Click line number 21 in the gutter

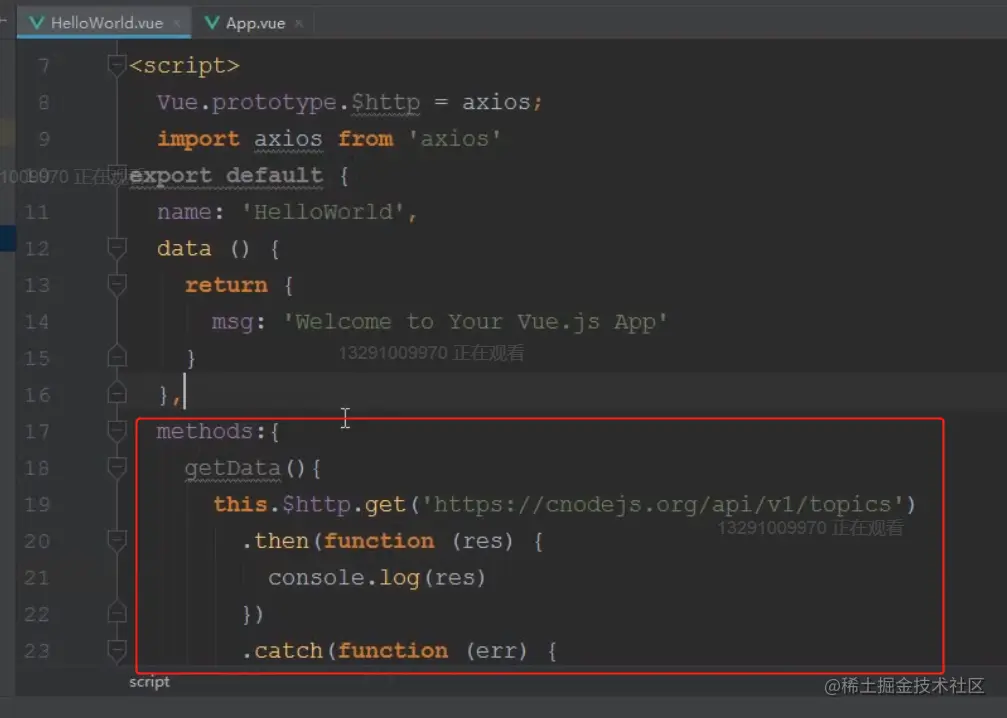[37, 578]
